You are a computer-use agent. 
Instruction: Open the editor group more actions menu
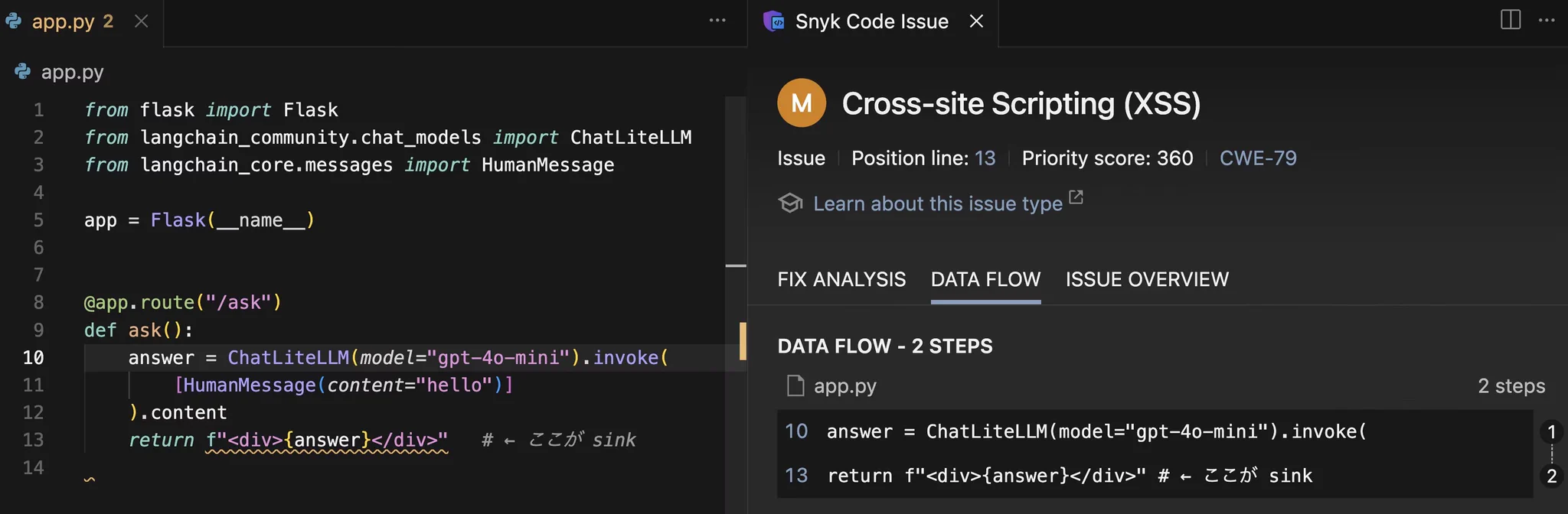[x=717, y=21]
